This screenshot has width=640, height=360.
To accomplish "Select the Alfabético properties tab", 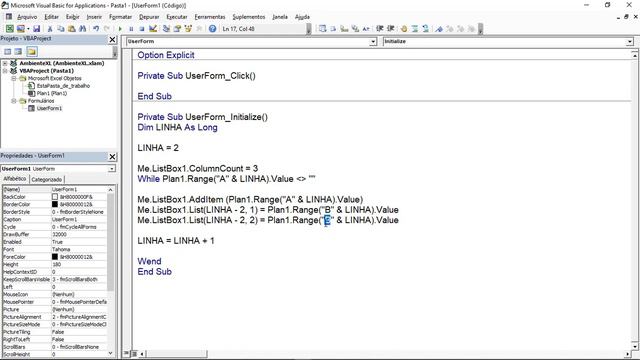I will (15, 179).
